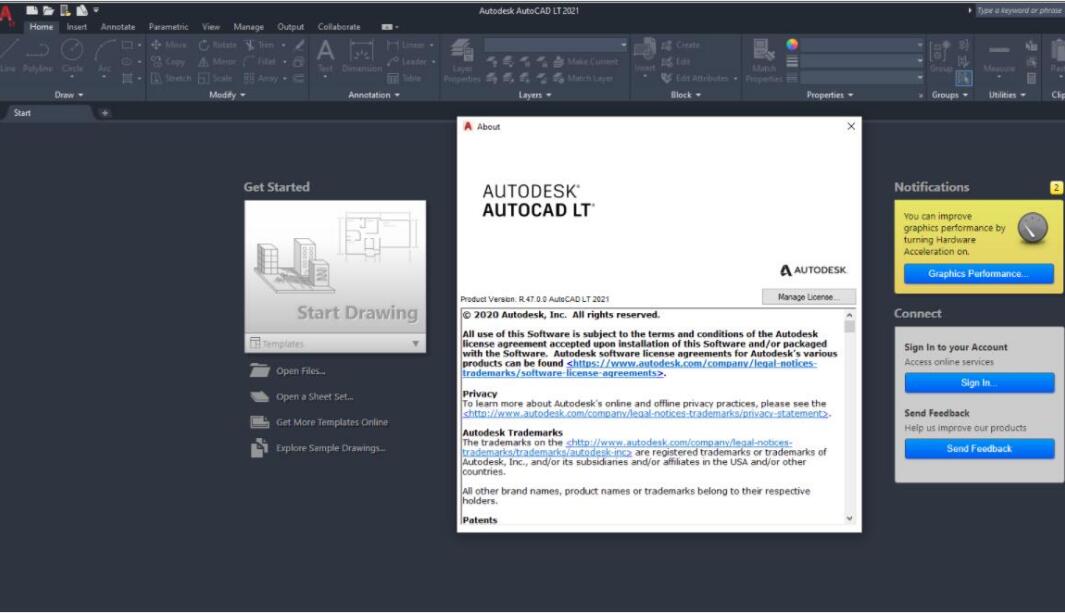Expand the Properties panel
The image size is (1065, 613).
tap(829, 95)
